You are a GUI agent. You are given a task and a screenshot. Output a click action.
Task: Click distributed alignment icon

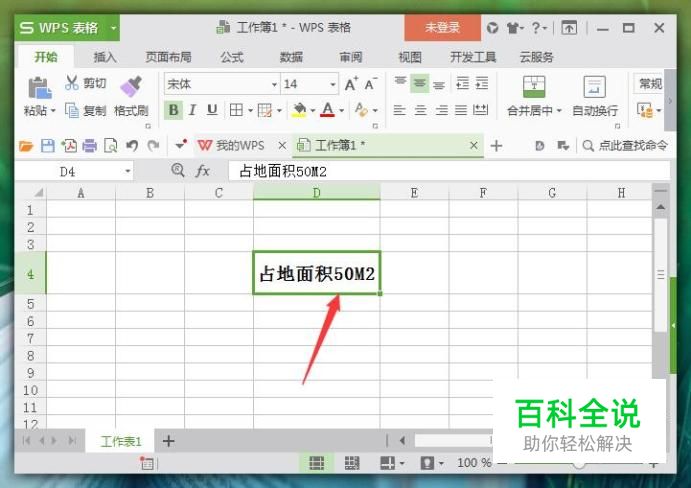coord(480,110)
